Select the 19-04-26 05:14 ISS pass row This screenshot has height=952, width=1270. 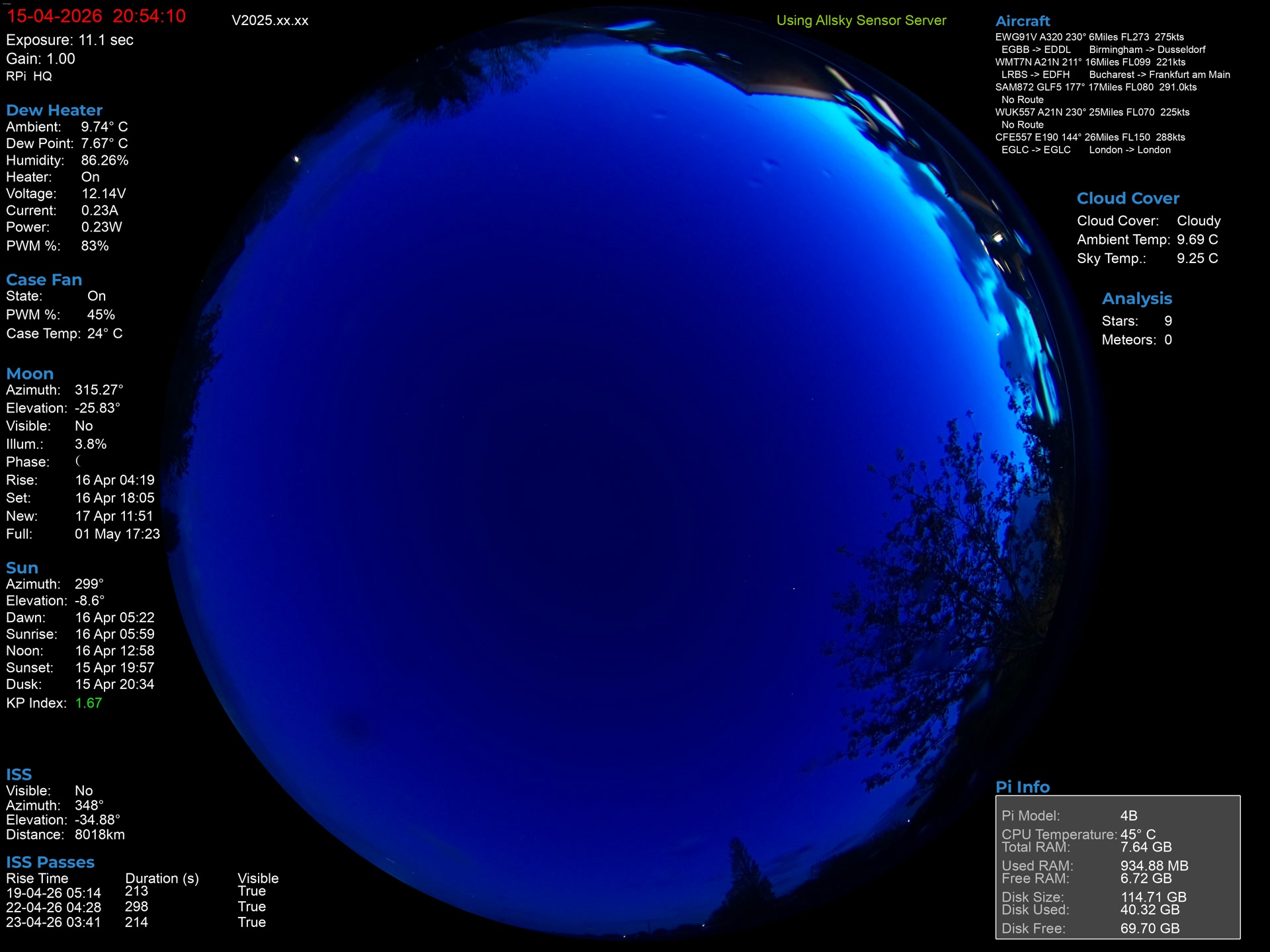(54, 892)
